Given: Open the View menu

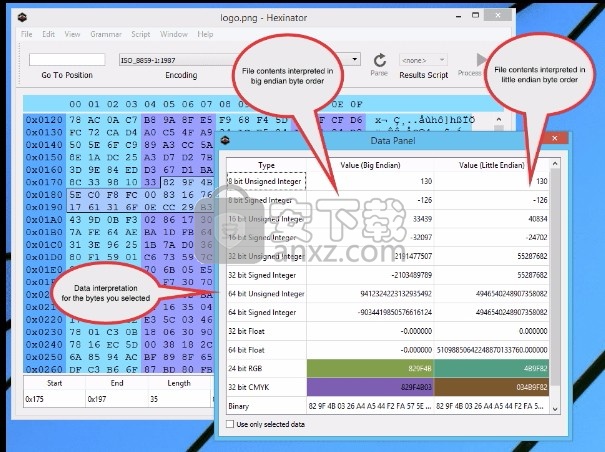Looking at the screenshot, I should click(72, 34).
